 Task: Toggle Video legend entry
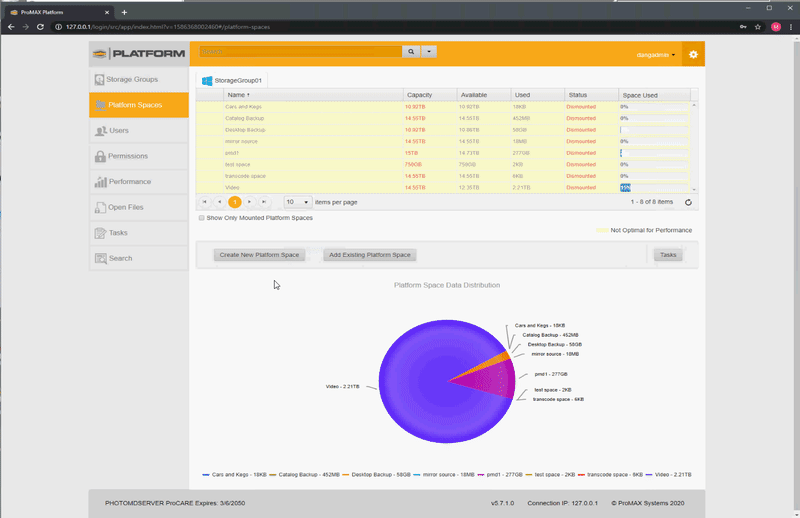[x=668, y=475]
